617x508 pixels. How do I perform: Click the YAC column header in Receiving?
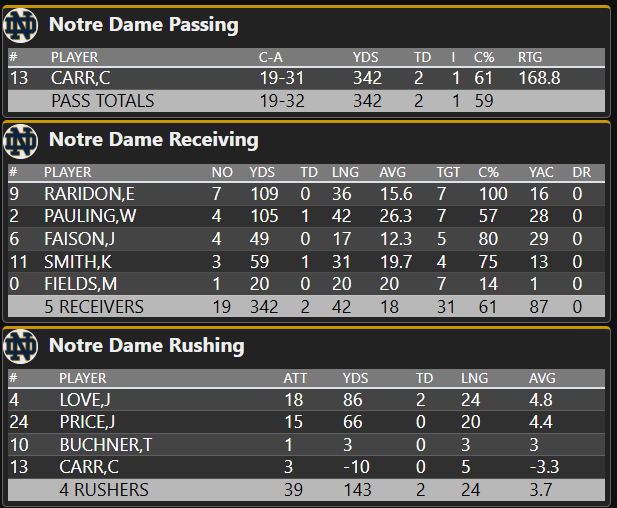pyautogui.click(x=541, y=172)
